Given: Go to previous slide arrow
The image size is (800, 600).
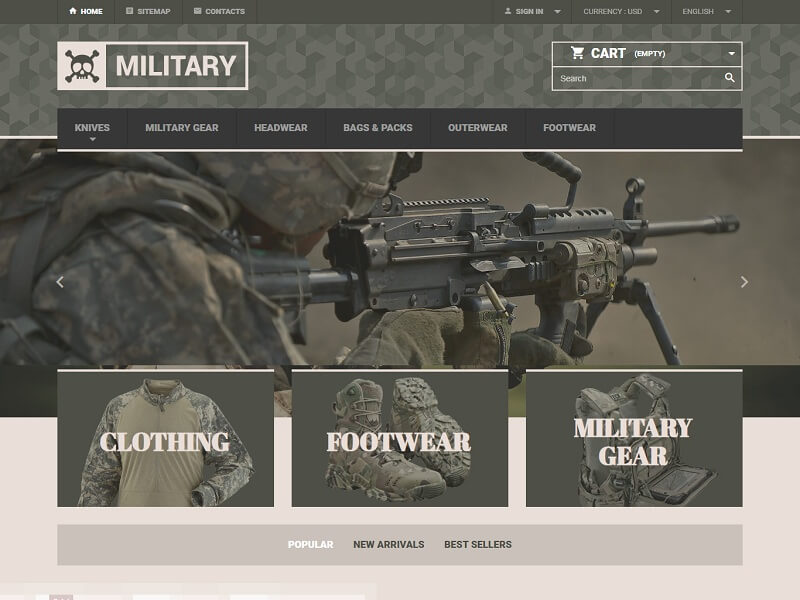Looking at the screenshot, I should (60, 282).
